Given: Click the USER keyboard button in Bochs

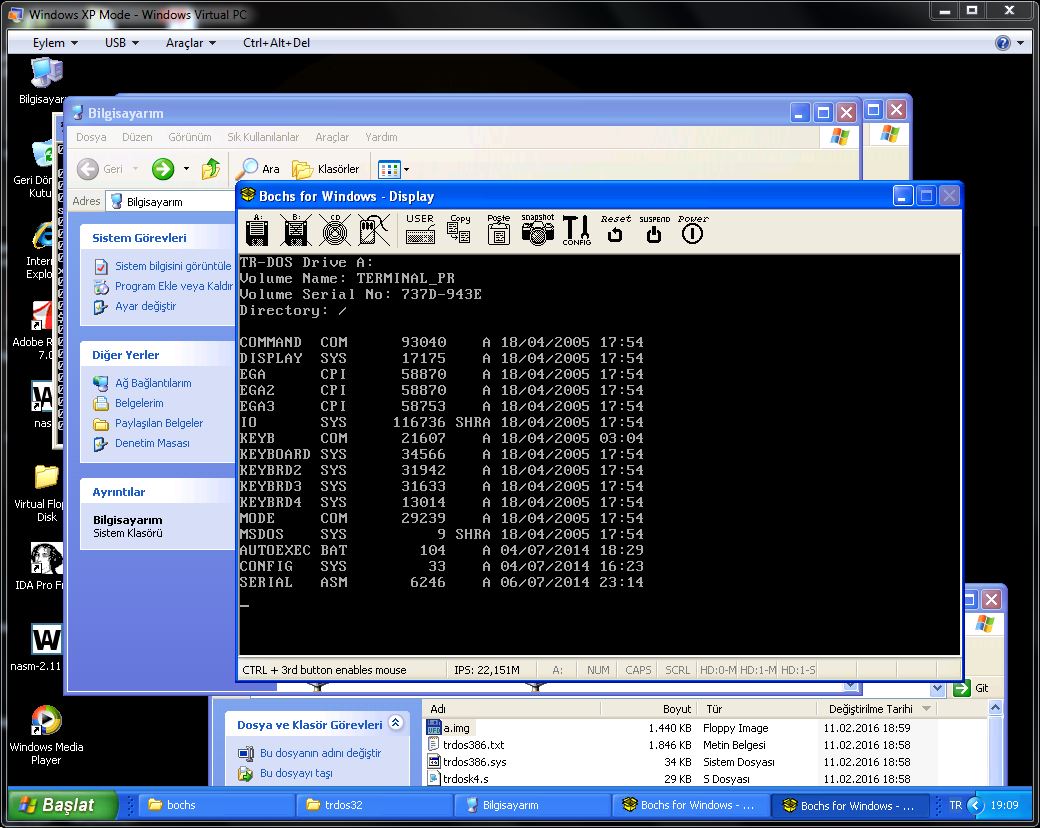Looking at the screenshot, I should click(x=420, y=229).
